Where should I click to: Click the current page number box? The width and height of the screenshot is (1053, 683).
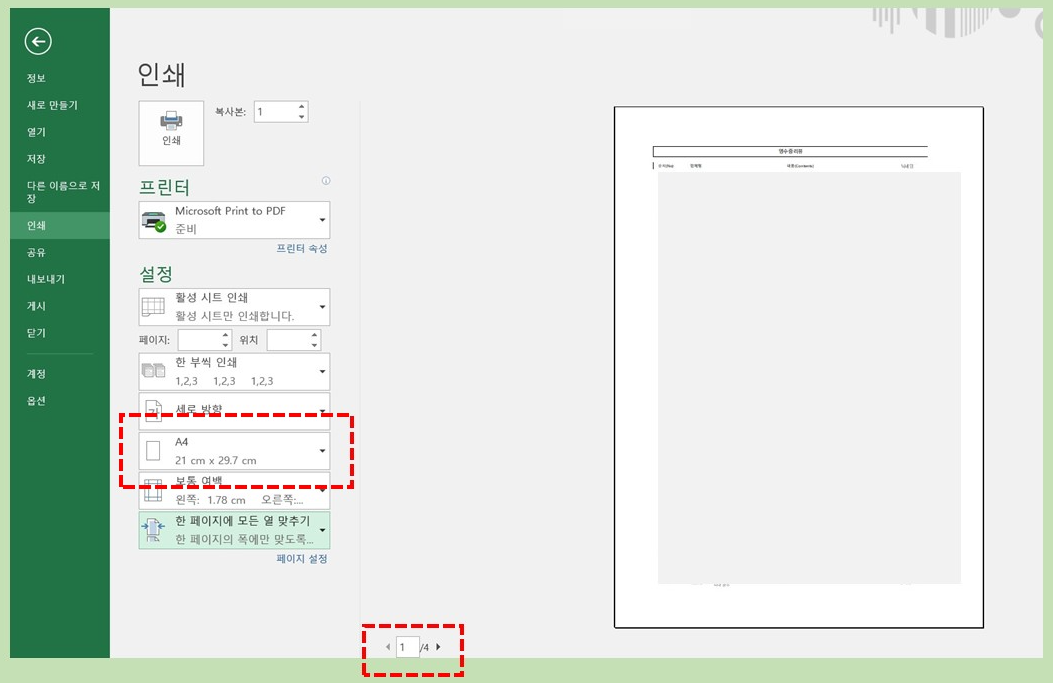408,647
